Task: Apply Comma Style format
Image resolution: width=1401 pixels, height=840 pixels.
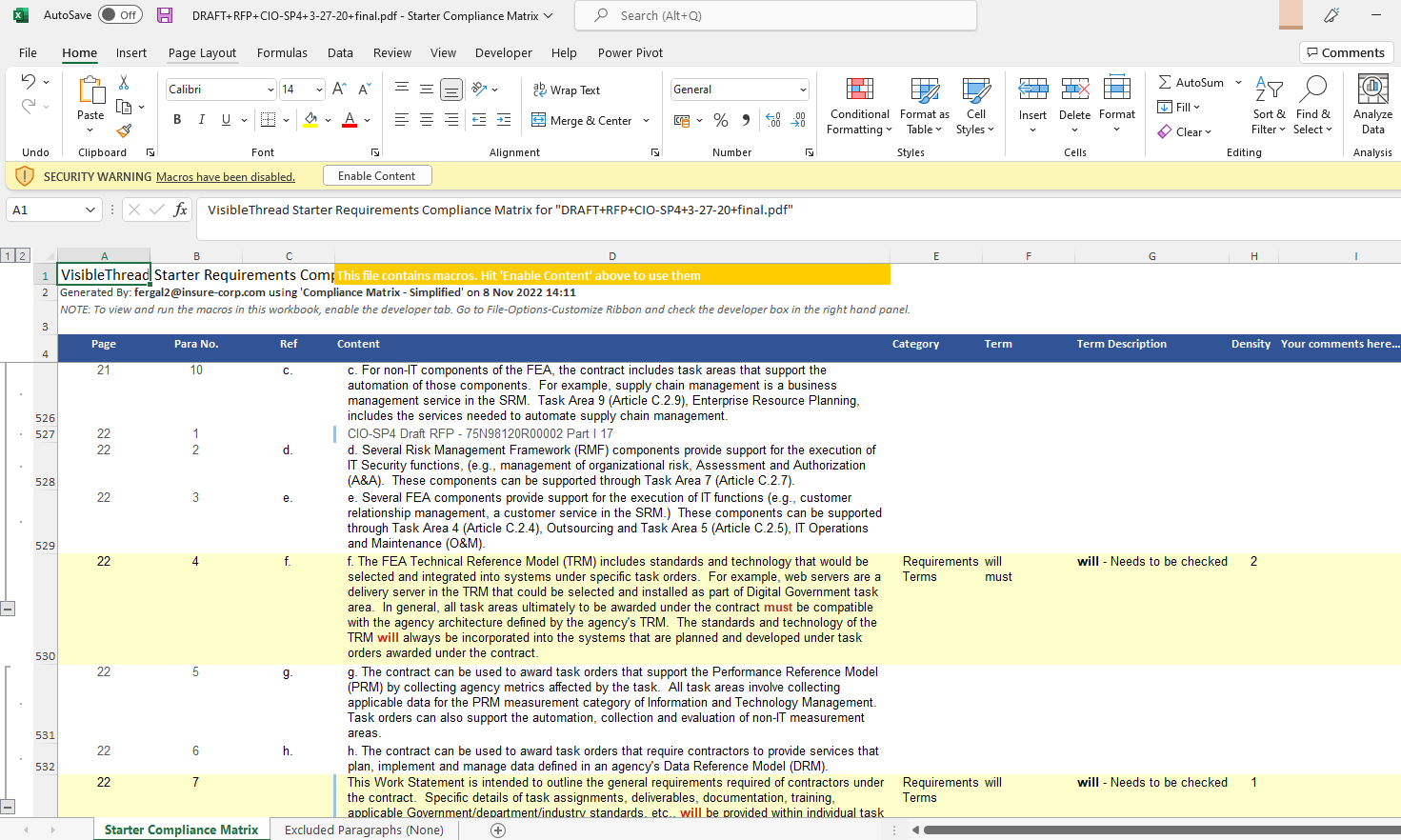Action: [746, 120]
